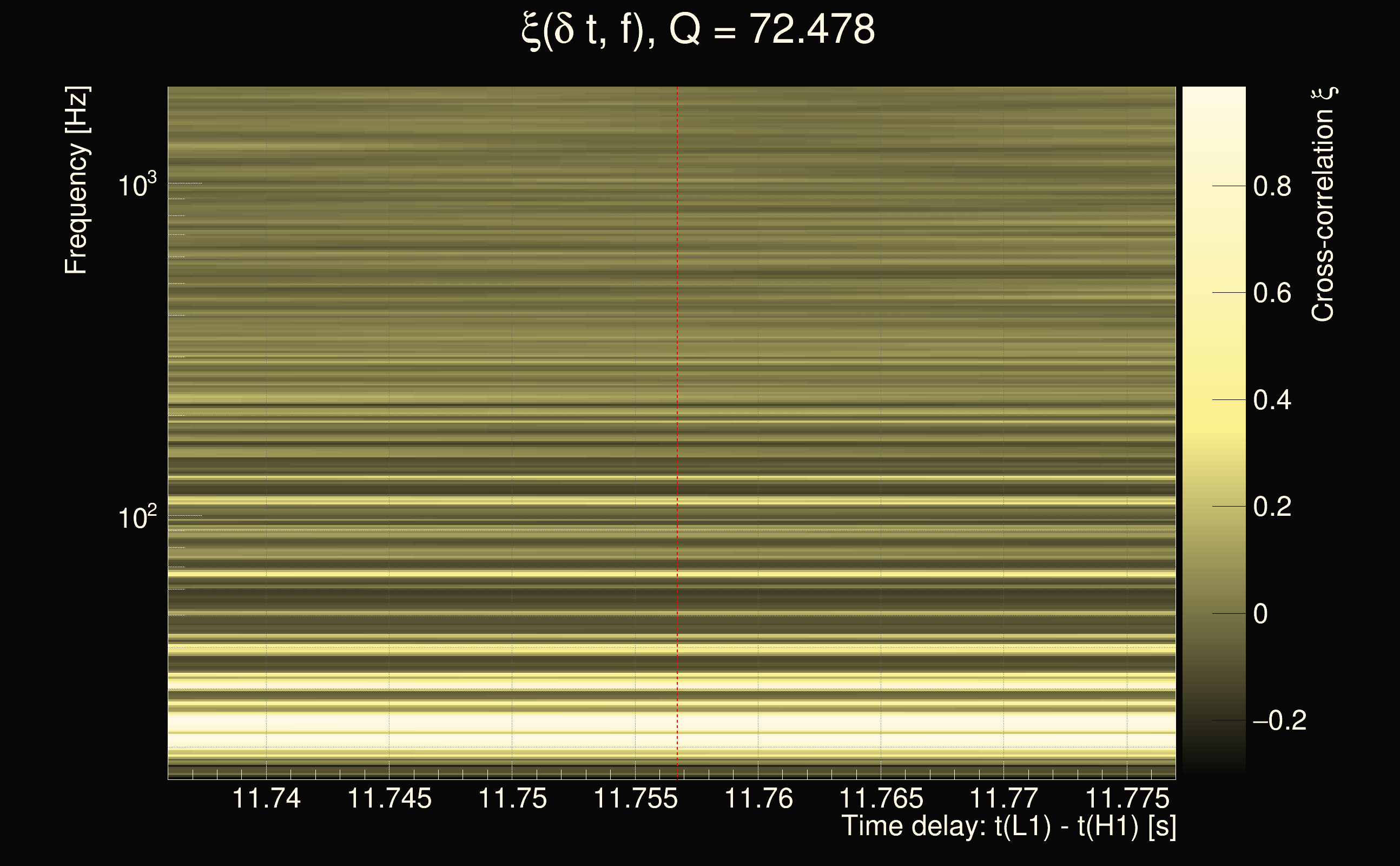Click the 11.77 x-axis tick label
This screenshot has width=1400, height=866.
pyautogui.click(x=1003, y=798)
